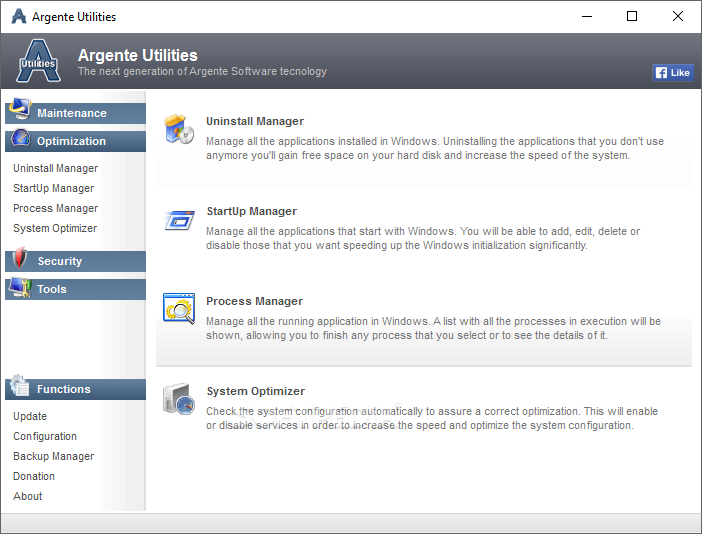This screenshot has height=534, width=702.
Task: Choose System Optimizer in the sidebar
Action: (55, 228)
